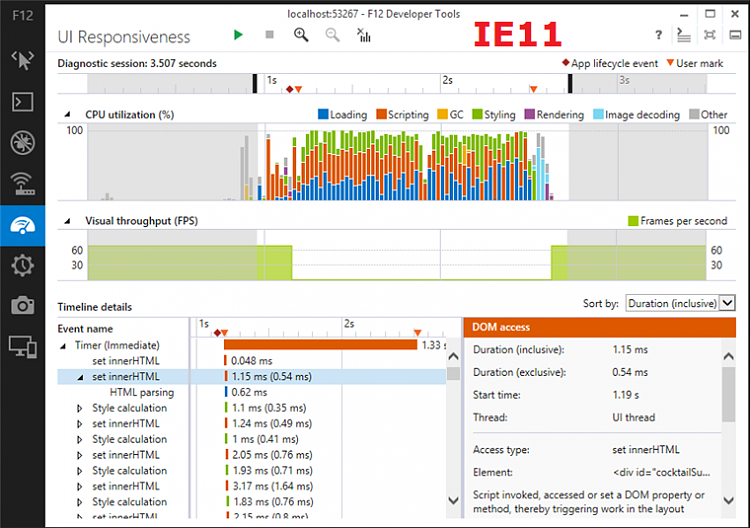
Task: Expand Style calculation 1 ms row
Action: [79, 440]
